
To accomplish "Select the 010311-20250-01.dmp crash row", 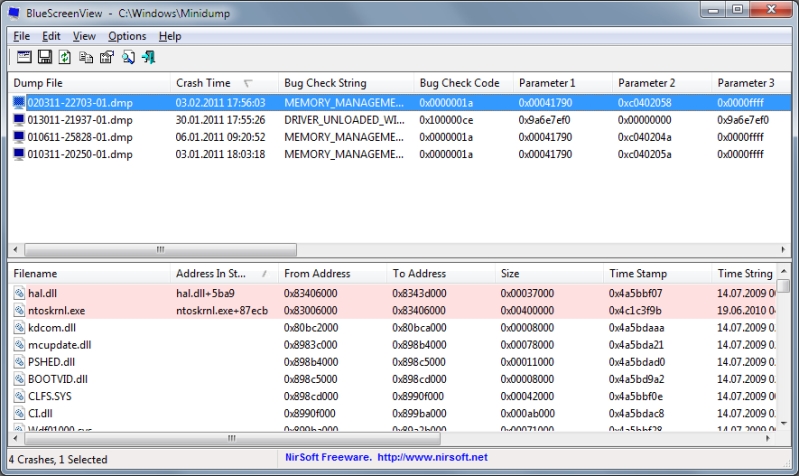I will point(400,154).
